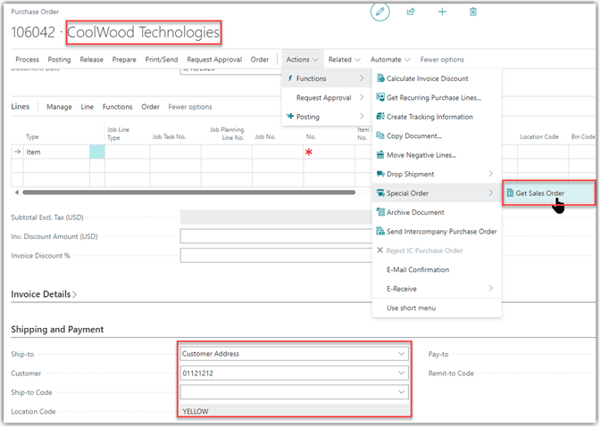Screen dimensions: 600x427
Task: Click Functions in the Lines toolbar
Action: click(x=117, y=106)
